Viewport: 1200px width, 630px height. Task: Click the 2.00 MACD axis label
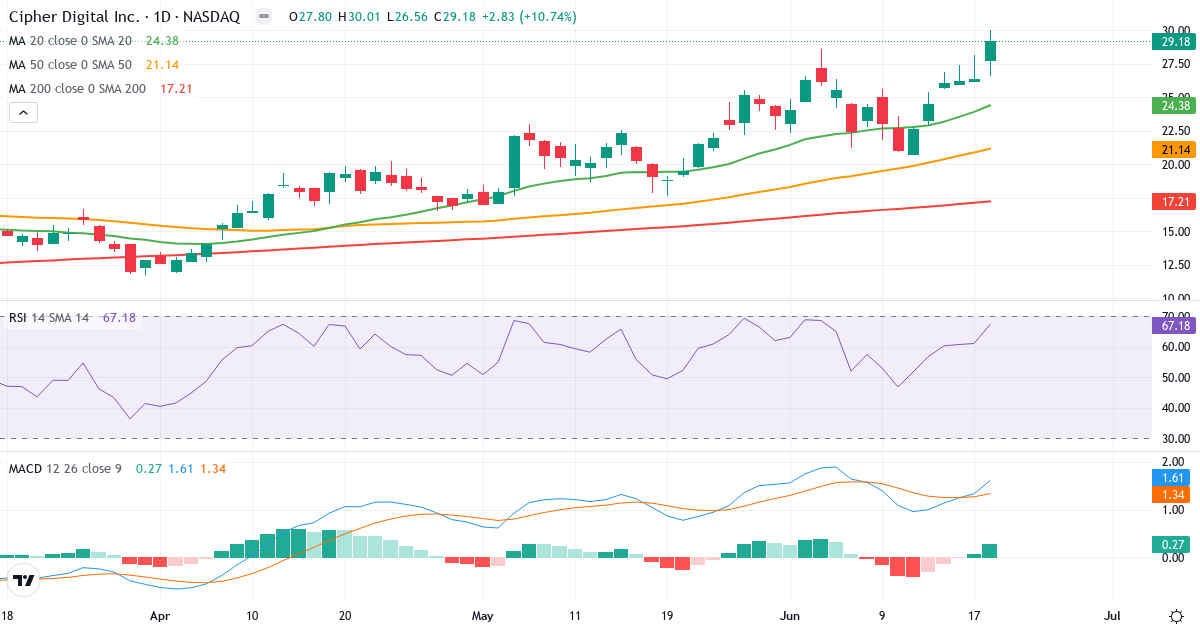(1173, 462)
